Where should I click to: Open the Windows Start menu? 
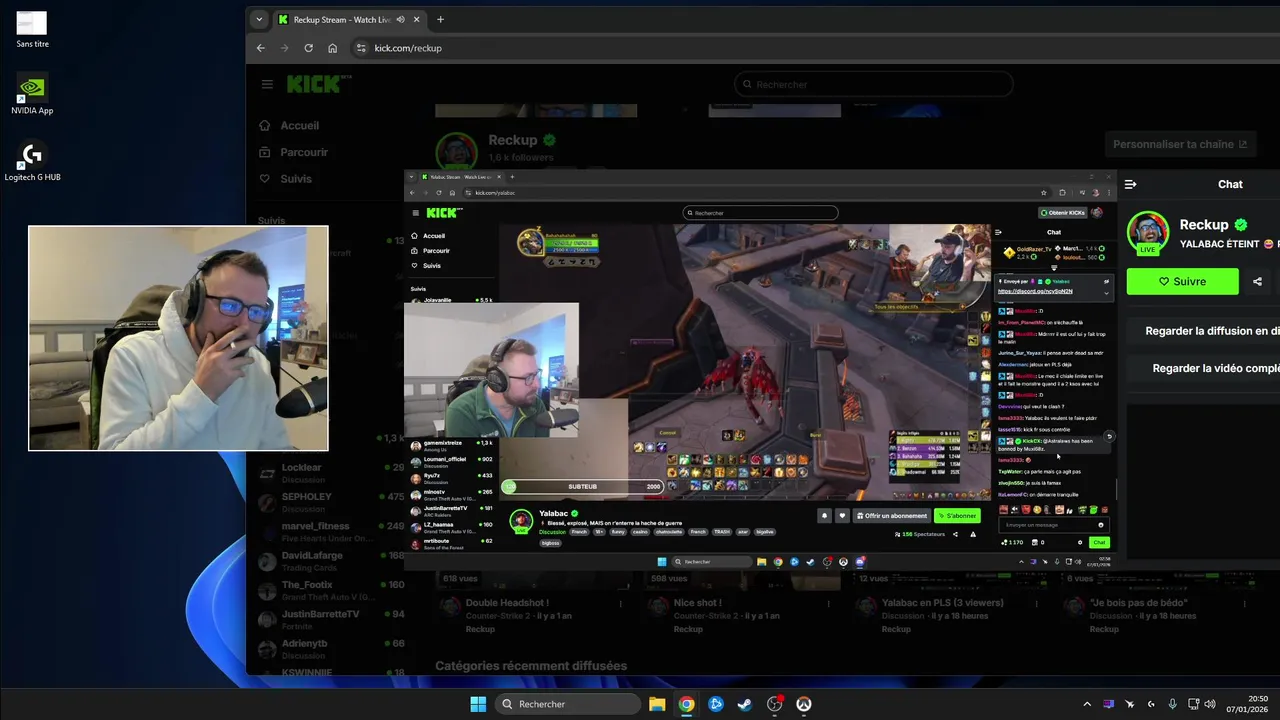[x=478, y=704]
